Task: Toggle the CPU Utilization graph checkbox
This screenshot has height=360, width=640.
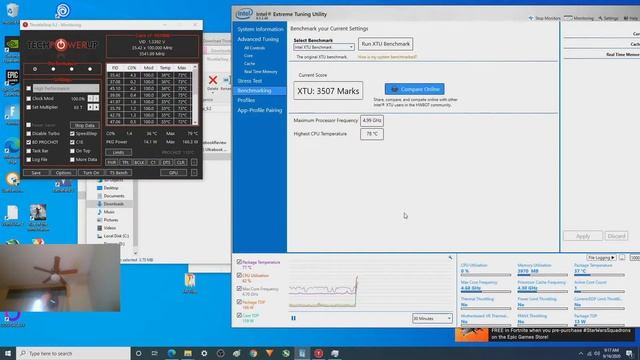Action: pyautogui.click(x=239, y=276)
